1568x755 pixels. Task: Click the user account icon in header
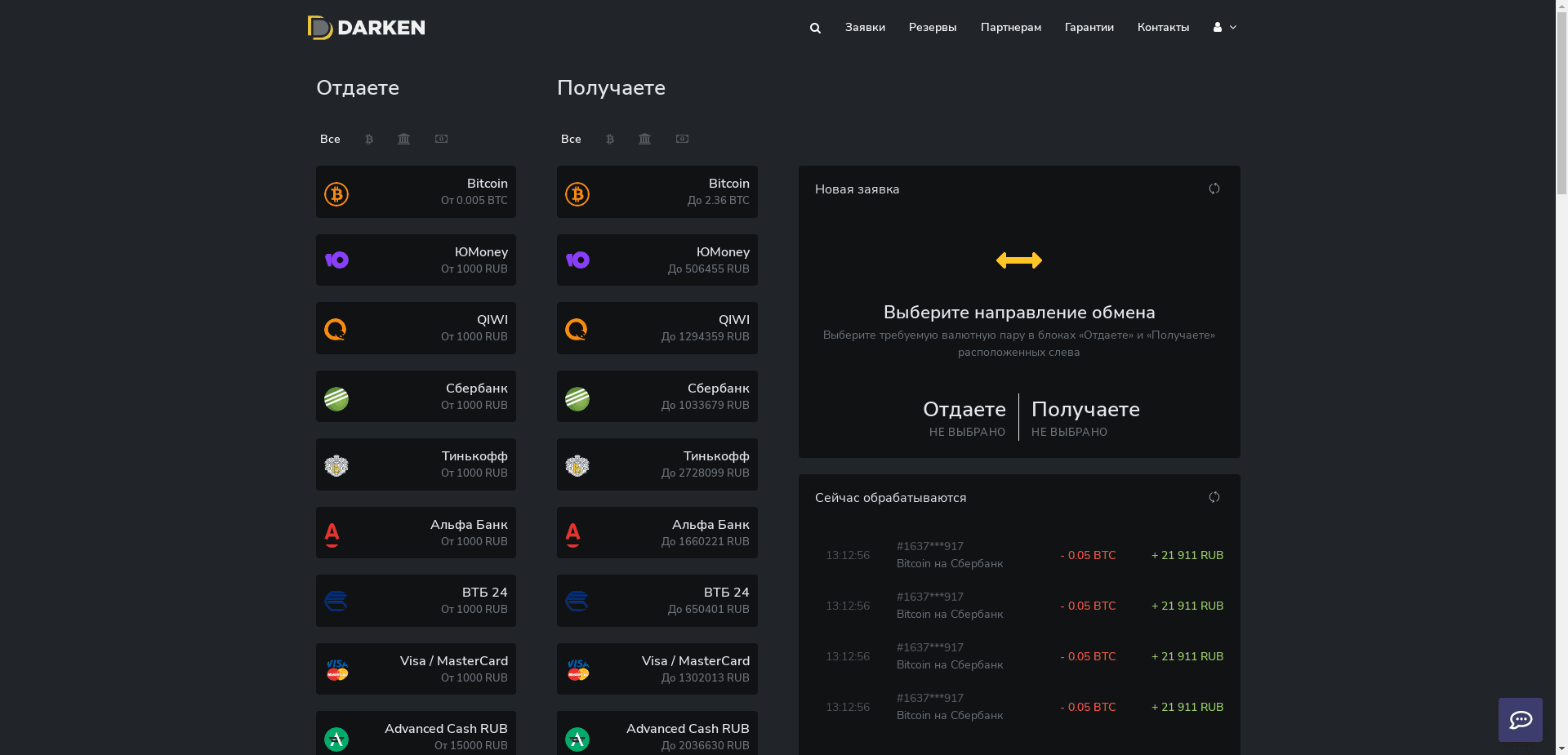point(1217,27)
